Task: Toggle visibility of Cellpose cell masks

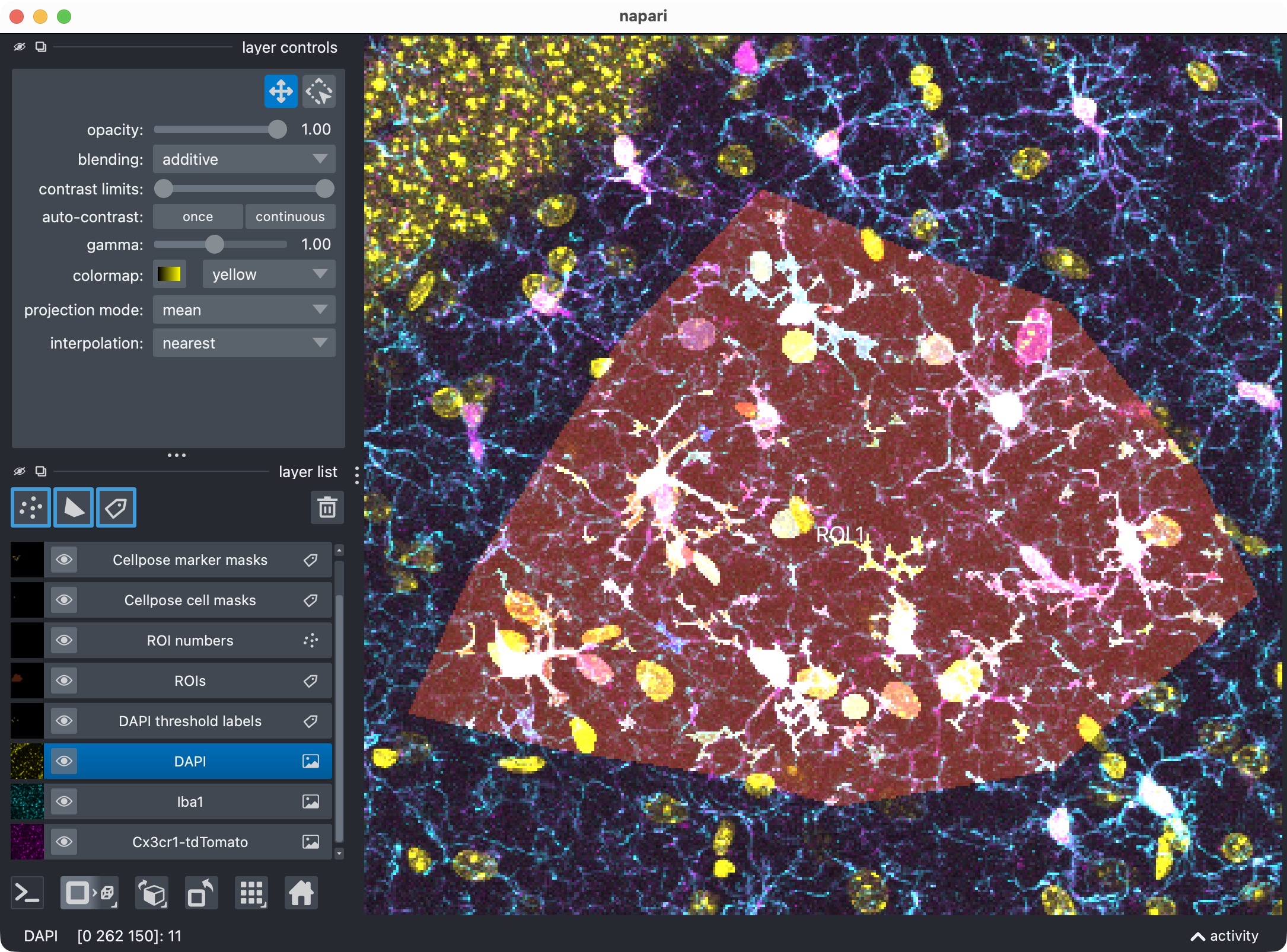Action: pos(64,600)
